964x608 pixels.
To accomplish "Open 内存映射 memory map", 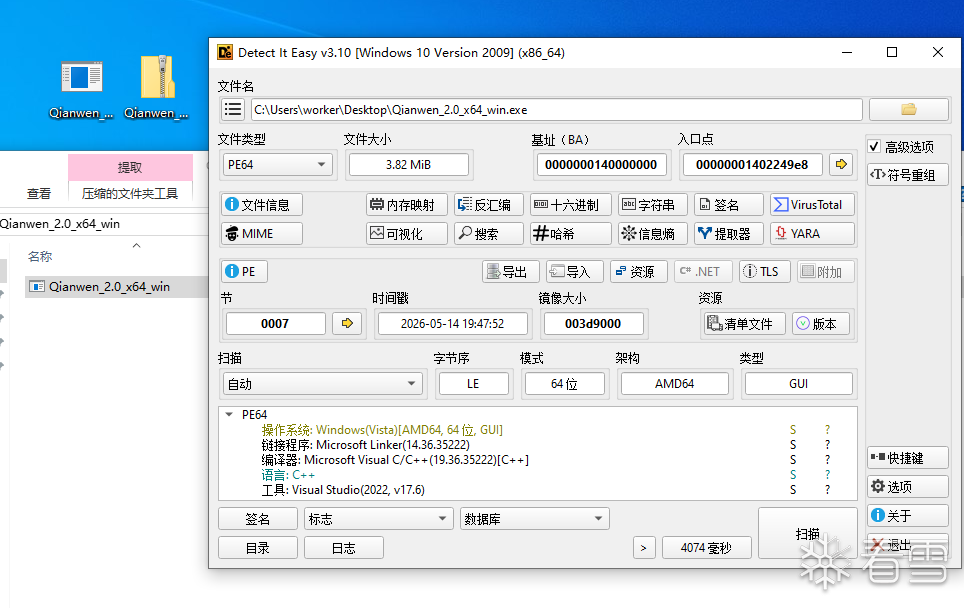I will pos(407,205).
